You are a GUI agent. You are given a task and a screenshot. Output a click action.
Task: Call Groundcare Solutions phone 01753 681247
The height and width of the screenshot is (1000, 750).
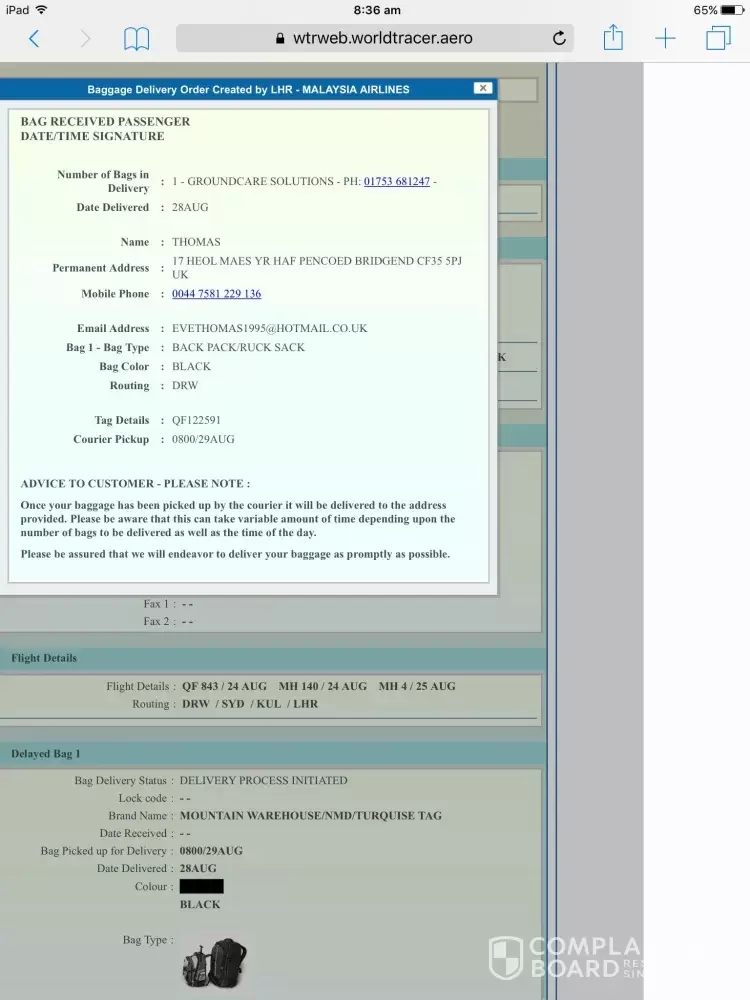397,181
